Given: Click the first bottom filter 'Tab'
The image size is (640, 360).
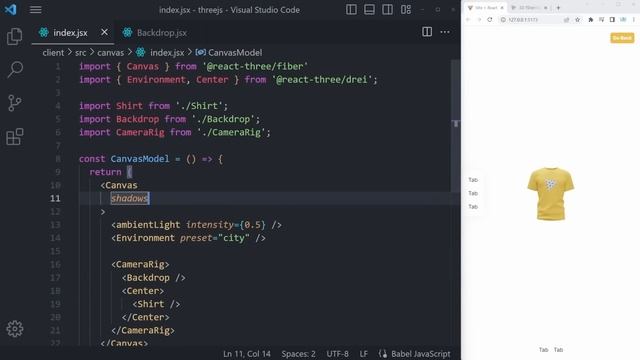Looking at the screenshot, I should coord(543,350).
